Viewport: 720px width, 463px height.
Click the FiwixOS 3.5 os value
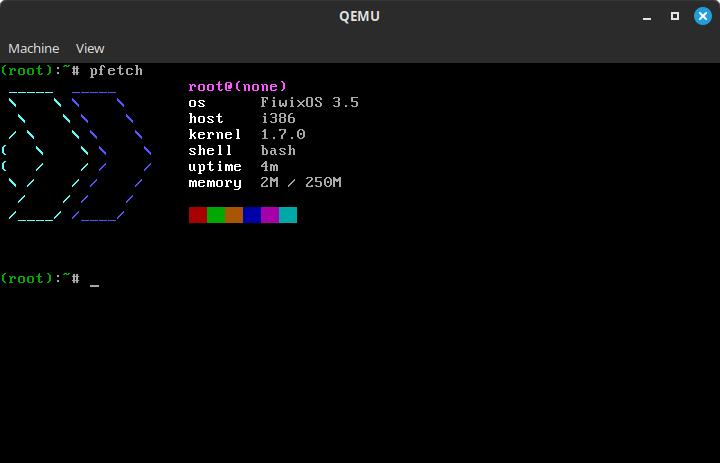pyautogui.click(x=310, y=103)
